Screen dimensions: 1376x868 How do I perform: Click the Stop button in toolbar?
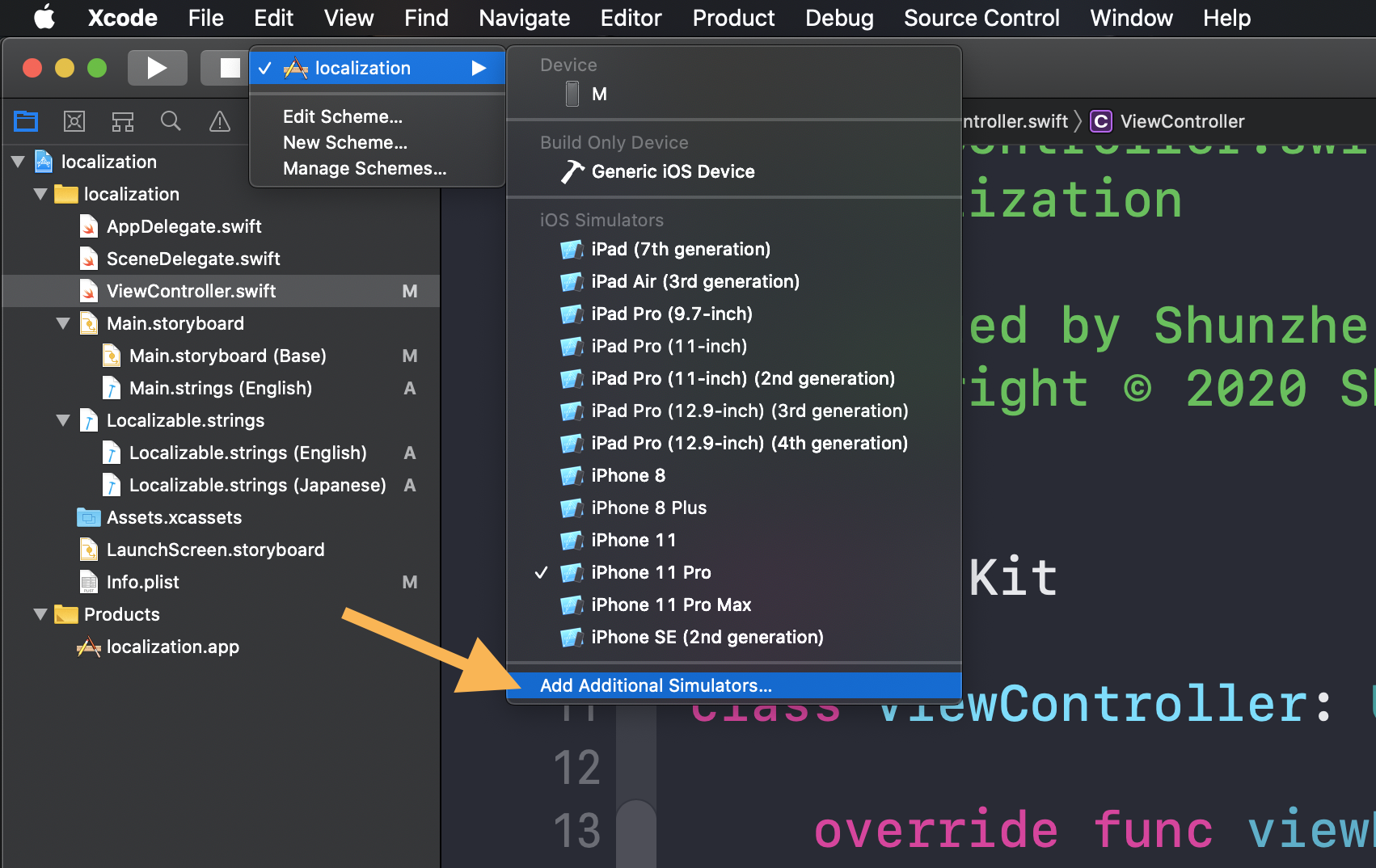click(229, 68)
